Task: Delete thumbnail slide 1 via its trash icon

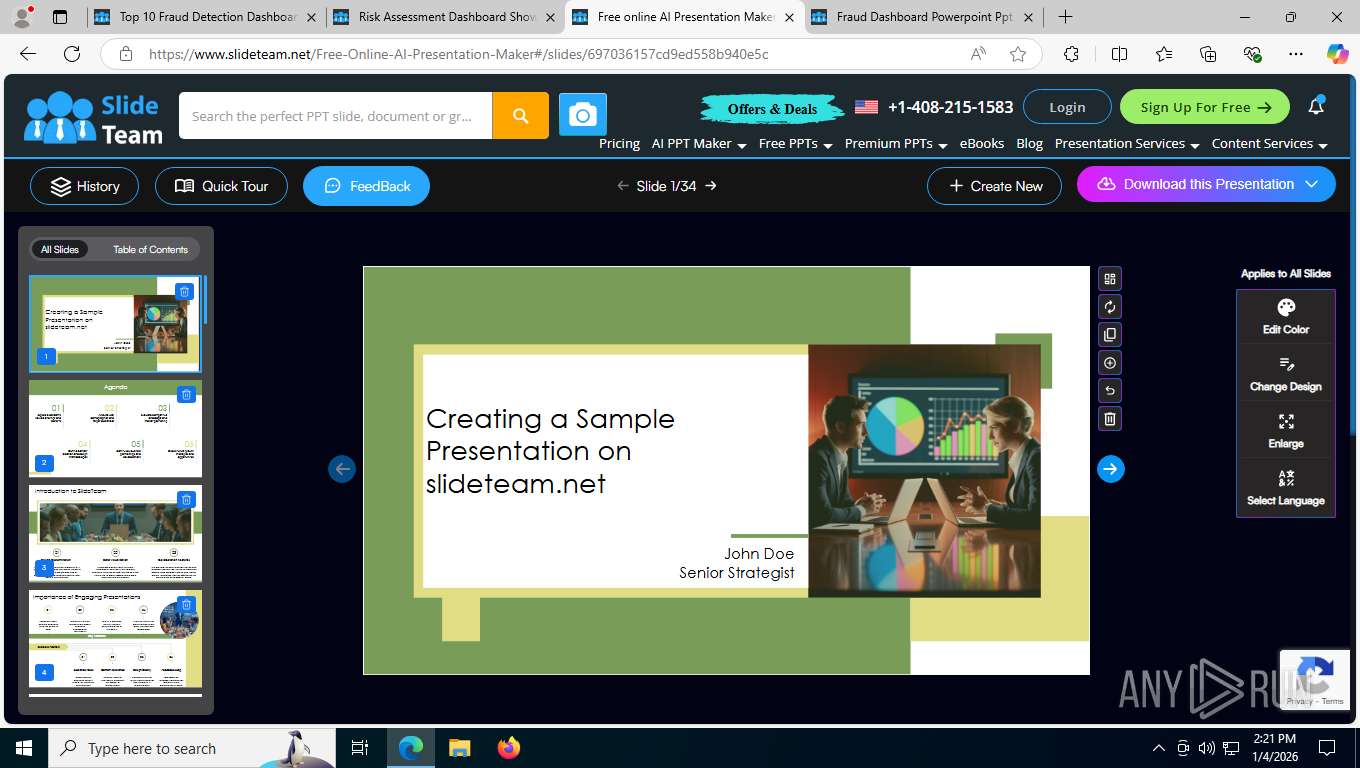Action: pyautogui.click(x=184, y=292)
